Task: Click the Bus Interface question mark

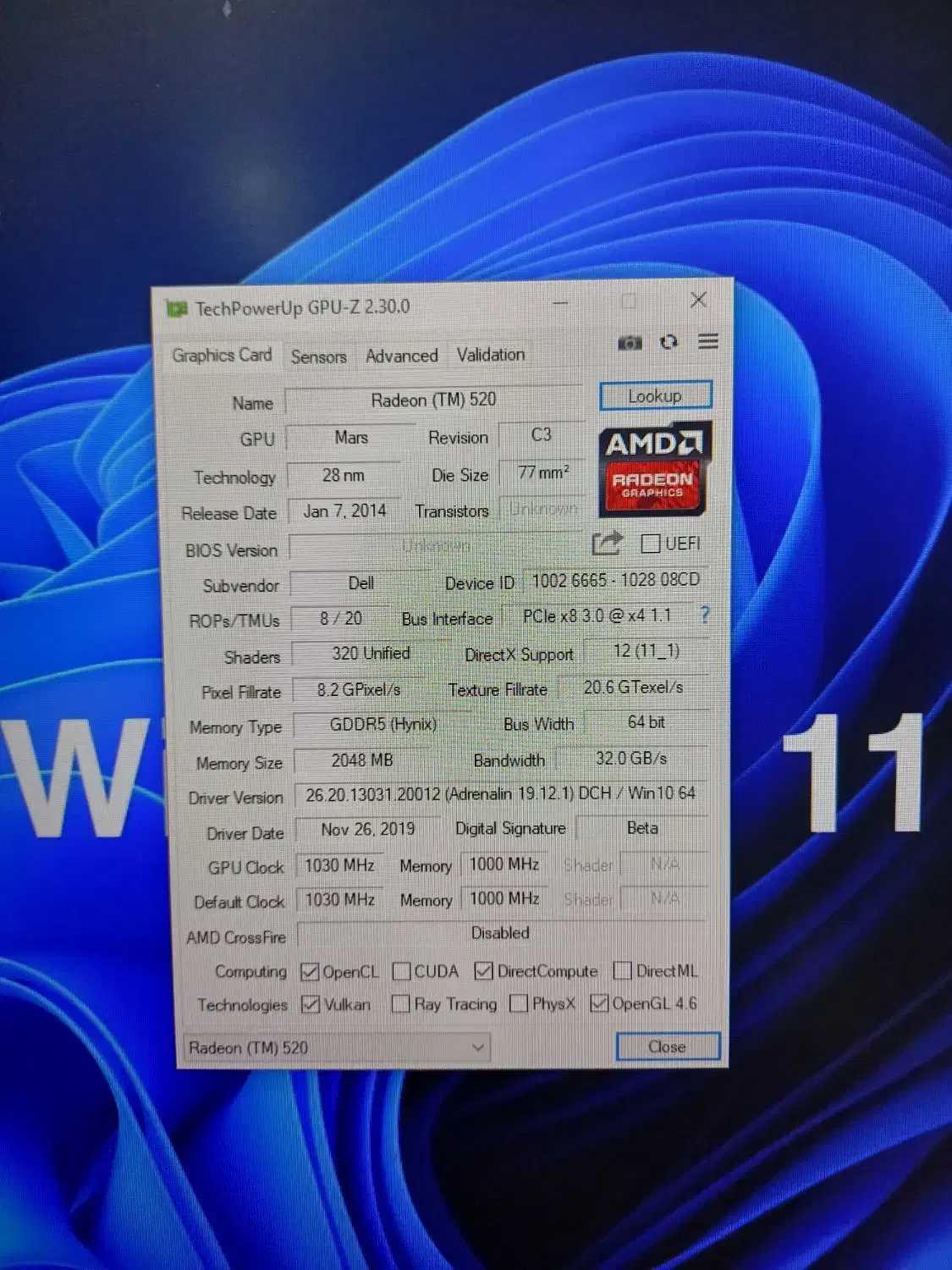Action: [705, 616]
